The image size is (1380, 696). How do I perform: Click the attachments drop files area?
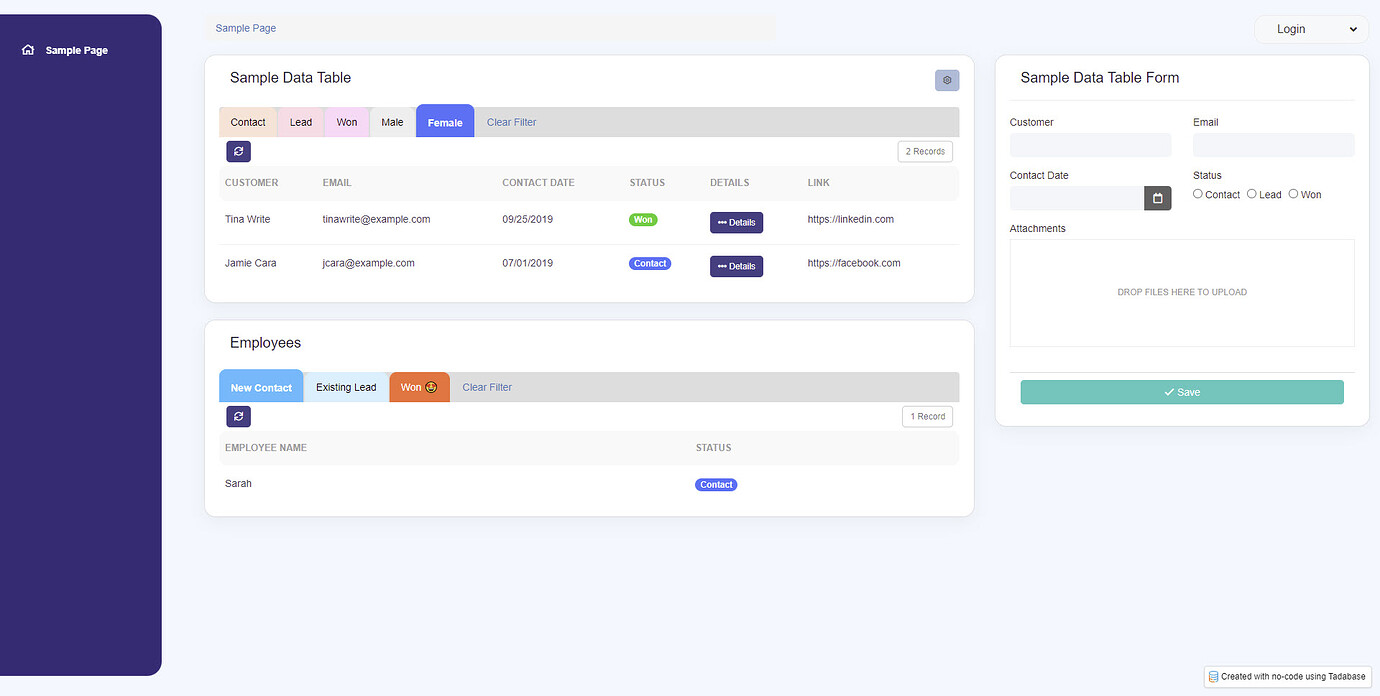(x=1182, y=293)
